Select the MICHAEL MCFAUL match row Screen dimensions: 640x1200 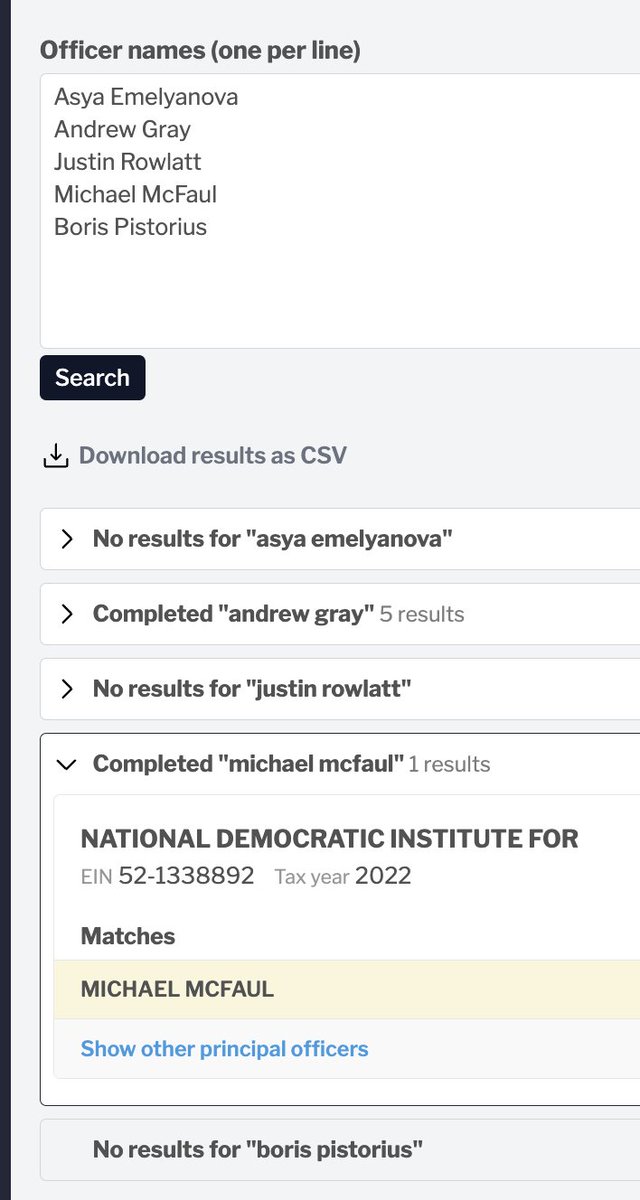[x=347, y=990]
